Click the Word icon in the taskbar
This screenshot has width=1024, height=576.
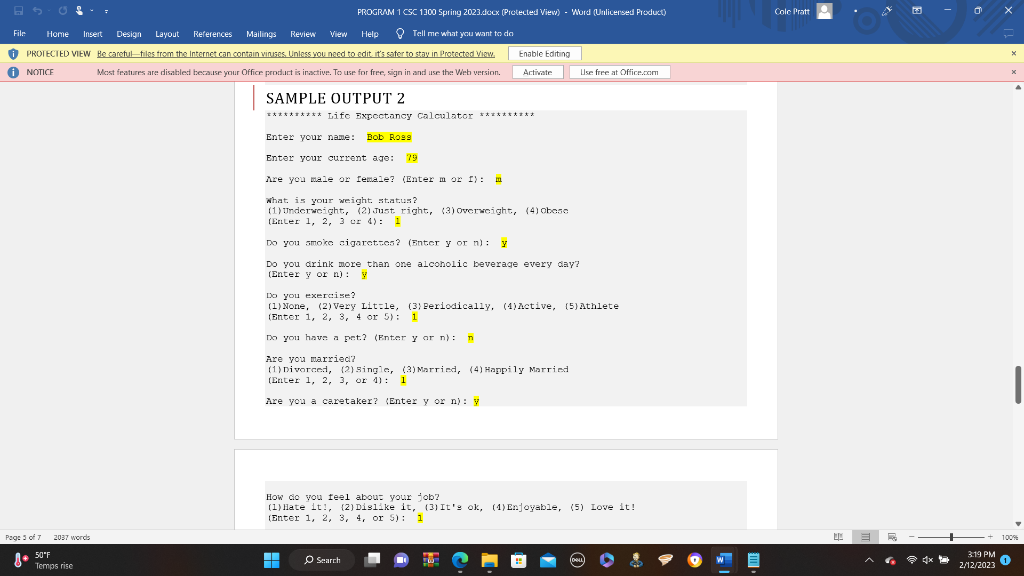pos(723,560)
